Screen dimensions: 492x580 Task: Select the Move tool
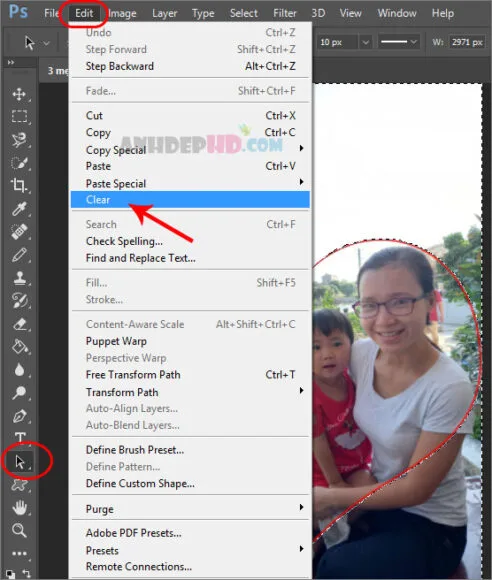(19, 94)
